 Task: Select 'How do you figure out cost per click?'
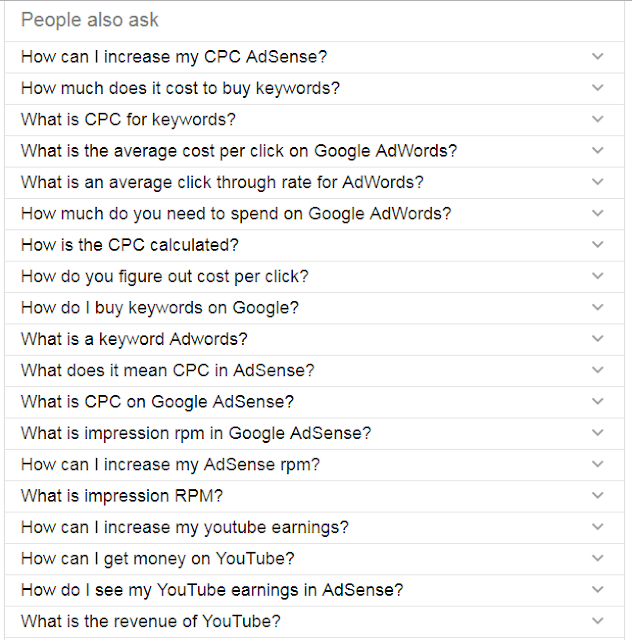314,277
